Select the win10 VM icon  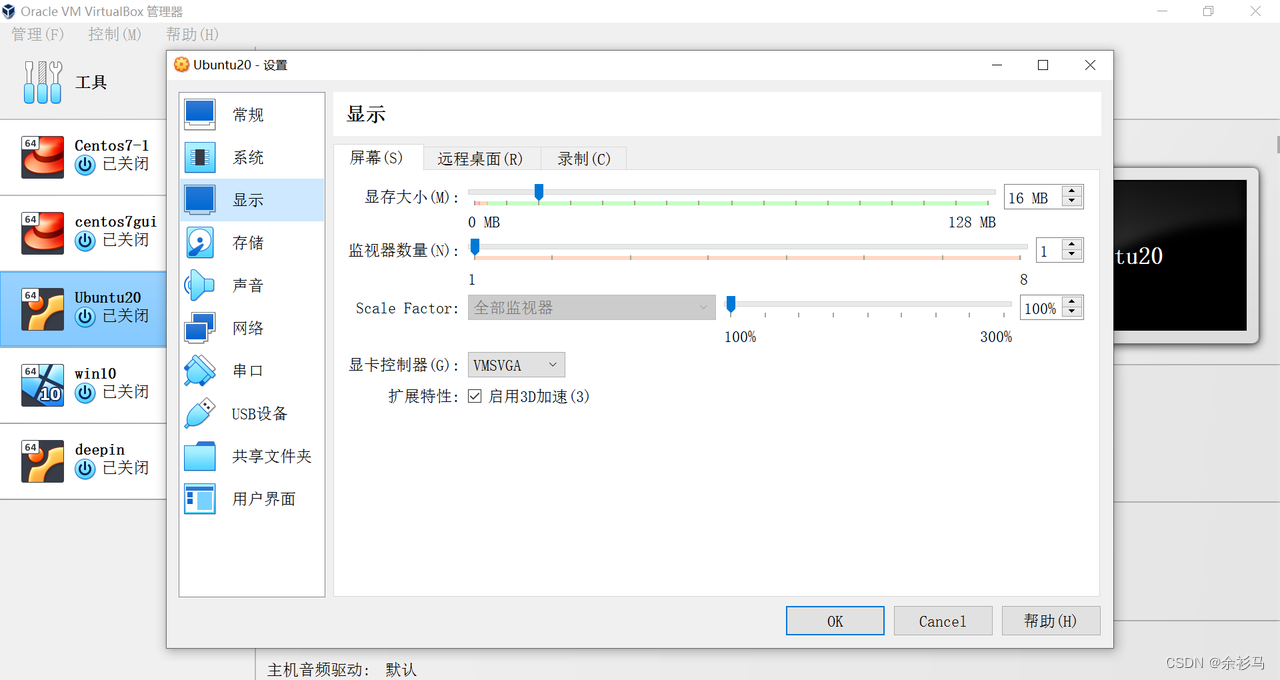point(43,385)
